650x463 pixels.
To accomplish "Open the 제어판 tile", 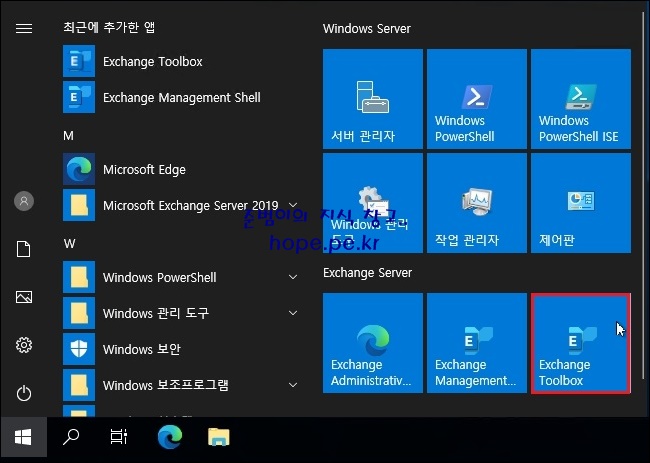I will pos(581,203).
